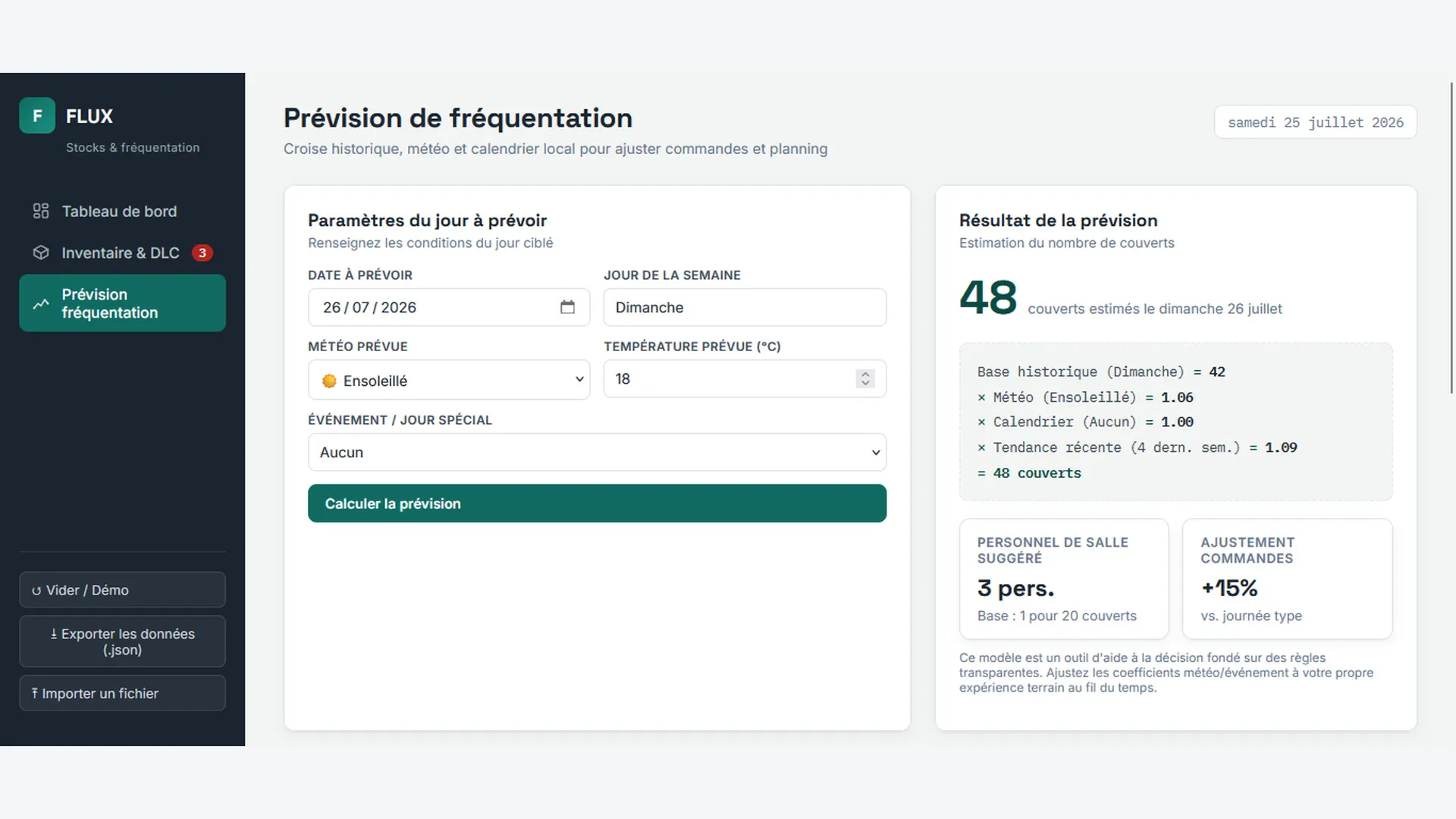This screenshot has height=819, width=1456.
Task: Click the date chip samedi 25 juillet 2026
Action: [1316, 122]
